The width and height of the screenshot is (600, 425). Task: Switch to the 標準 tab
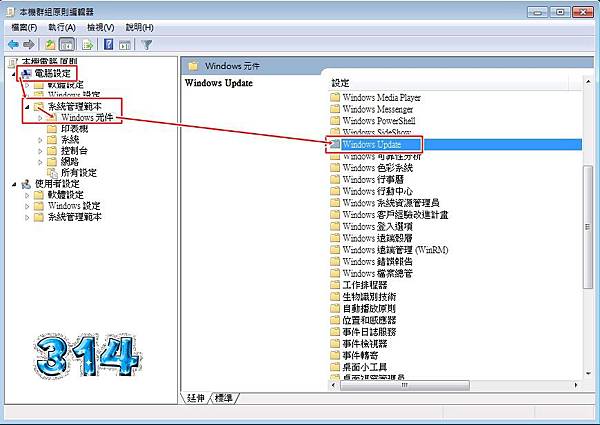[x=223, y=398]
